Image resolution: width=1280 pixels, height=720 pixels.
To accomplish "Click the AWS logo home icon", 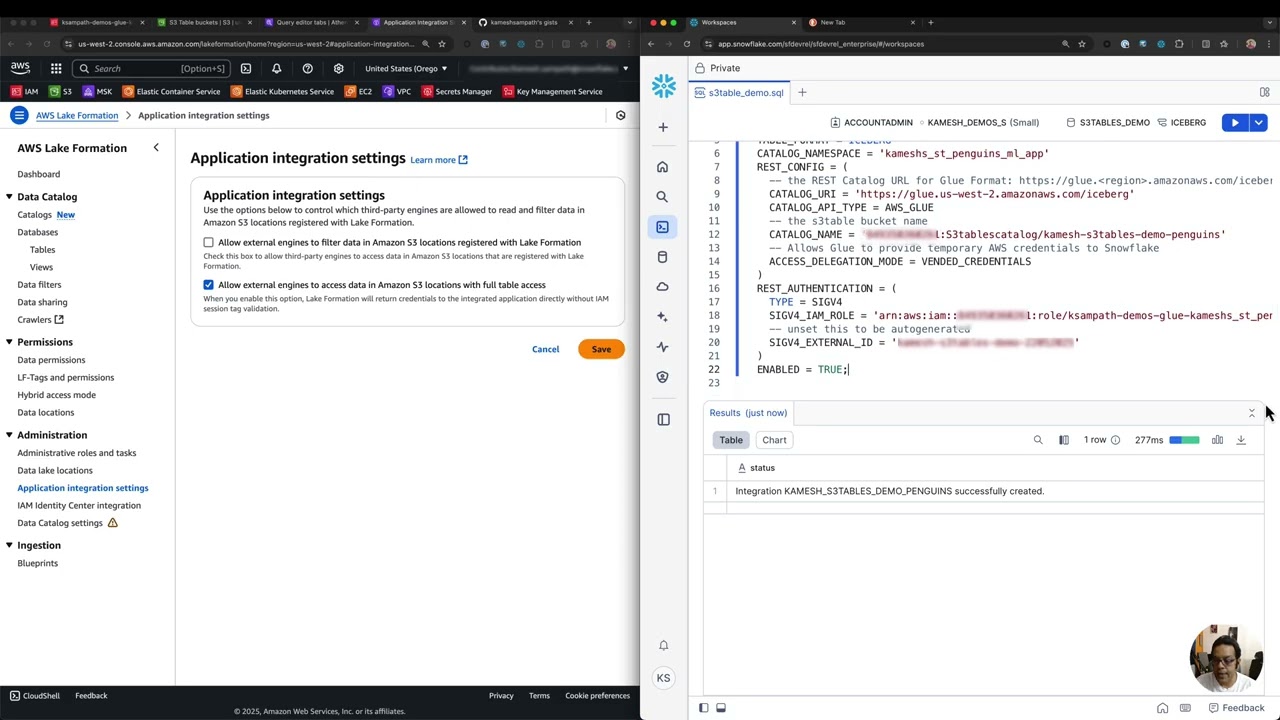I will click(20, 68).
